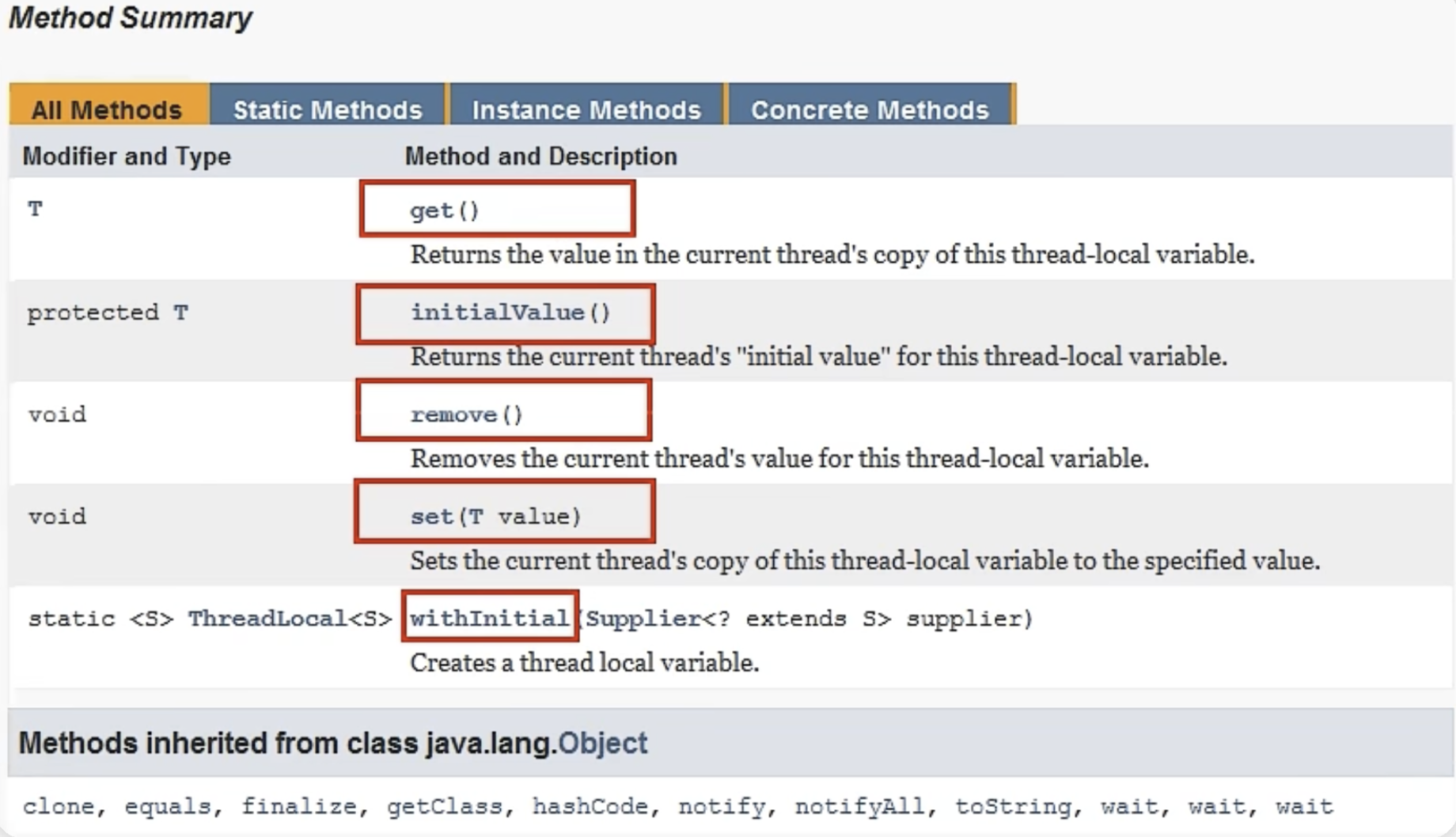Screen dimensions: 1456x837
Task: Open the Static Methods tab
Action: [328, 109]
